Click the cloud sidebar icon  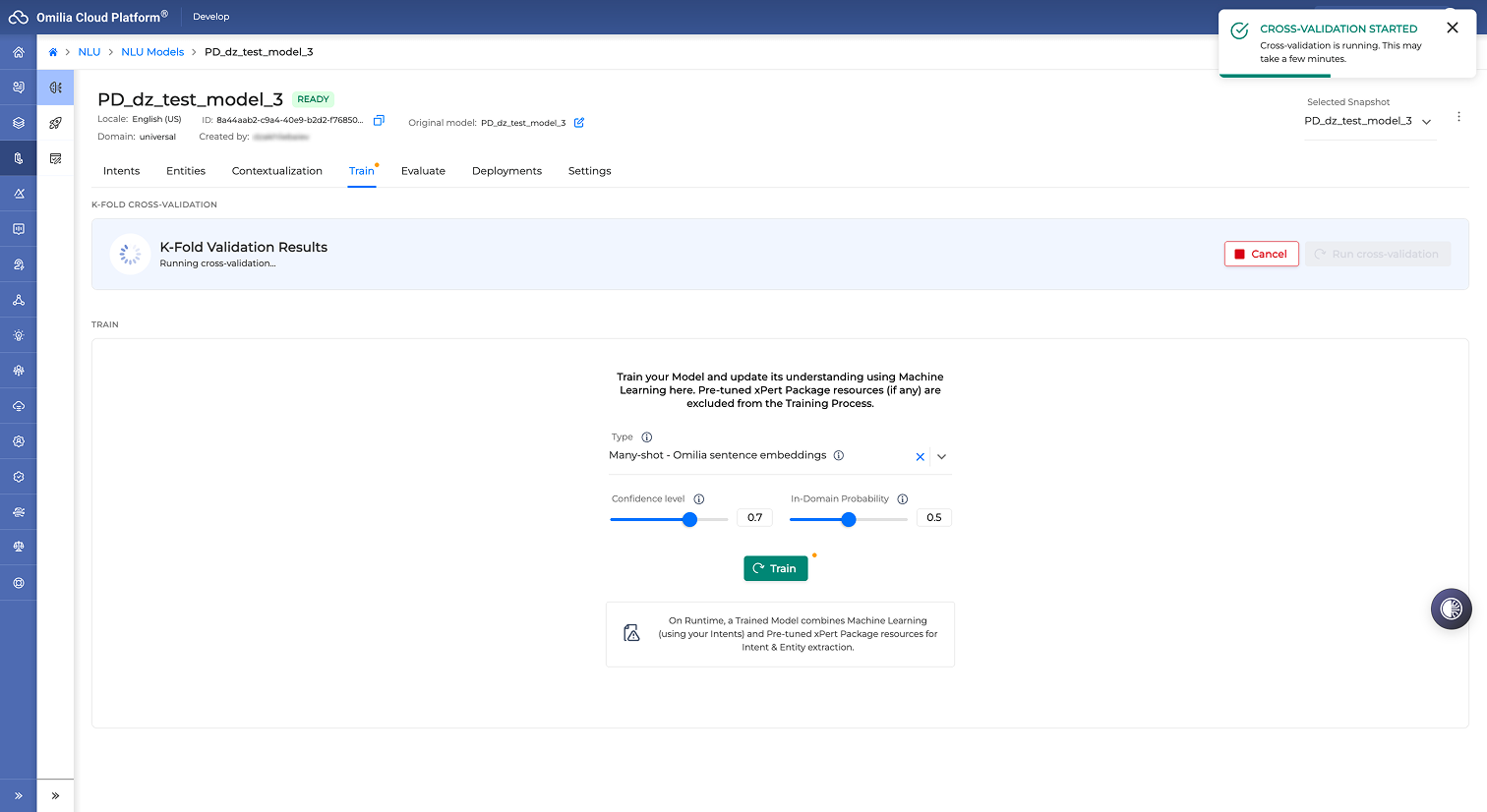point(18,406)
